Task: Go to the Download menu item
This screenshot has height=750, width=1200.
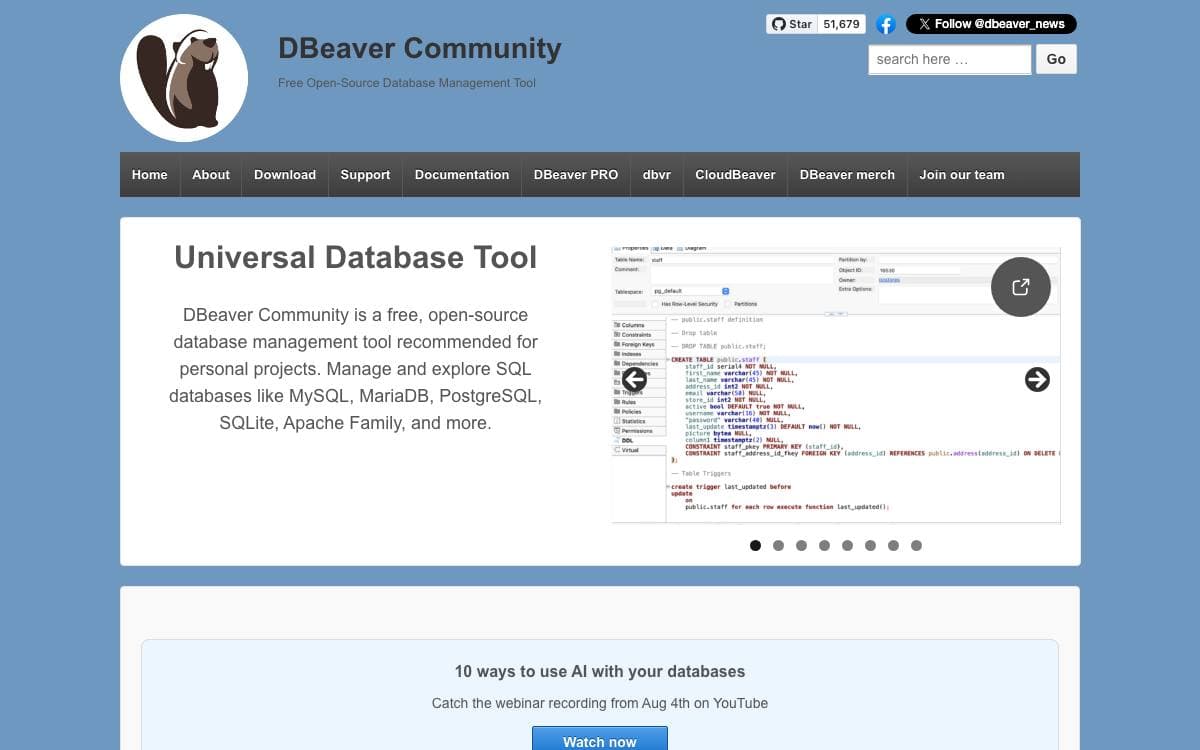Action: pyautogui.click(x=285, y=174)
